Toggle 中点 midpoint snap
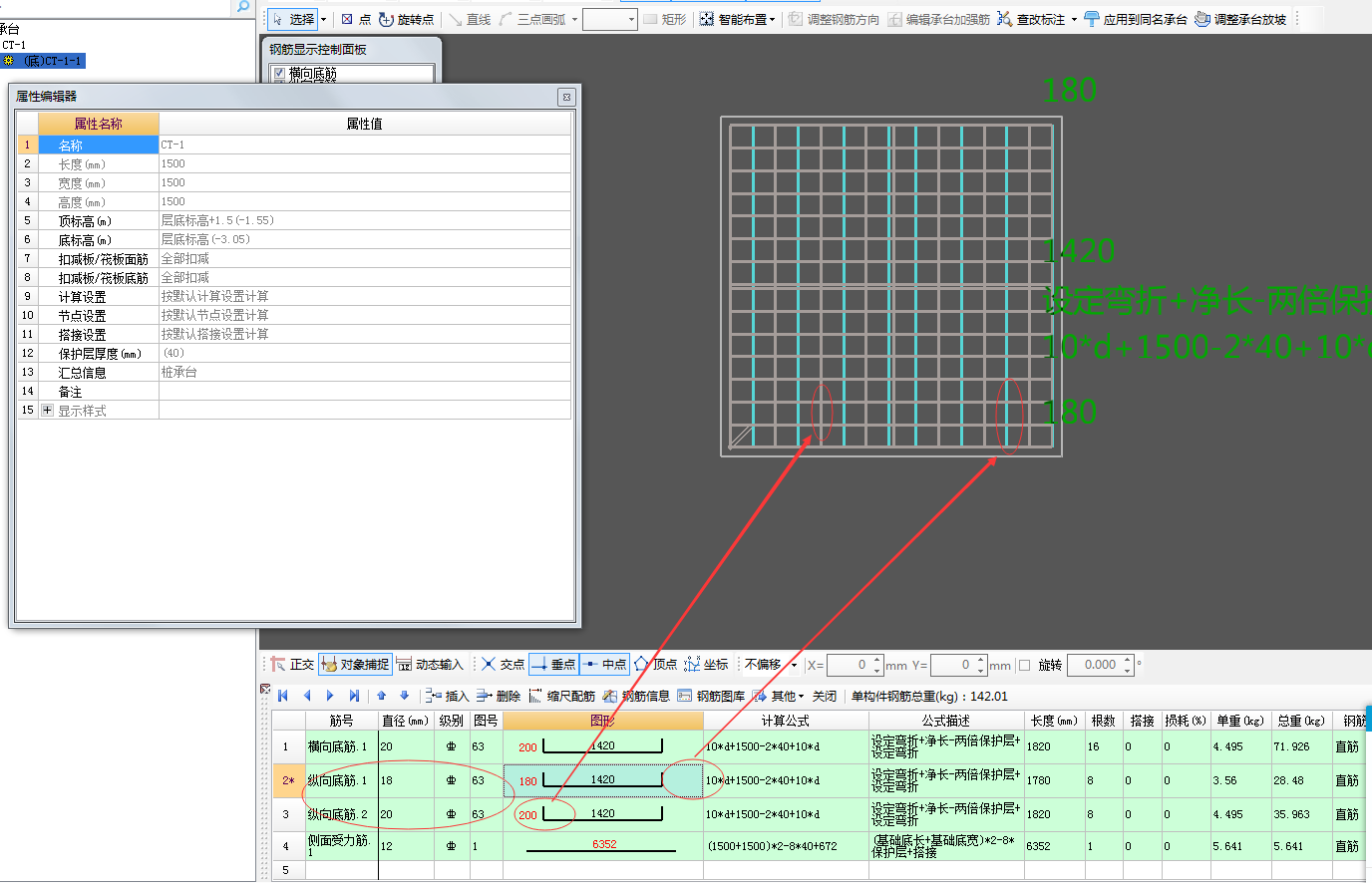 click(604, 665)
